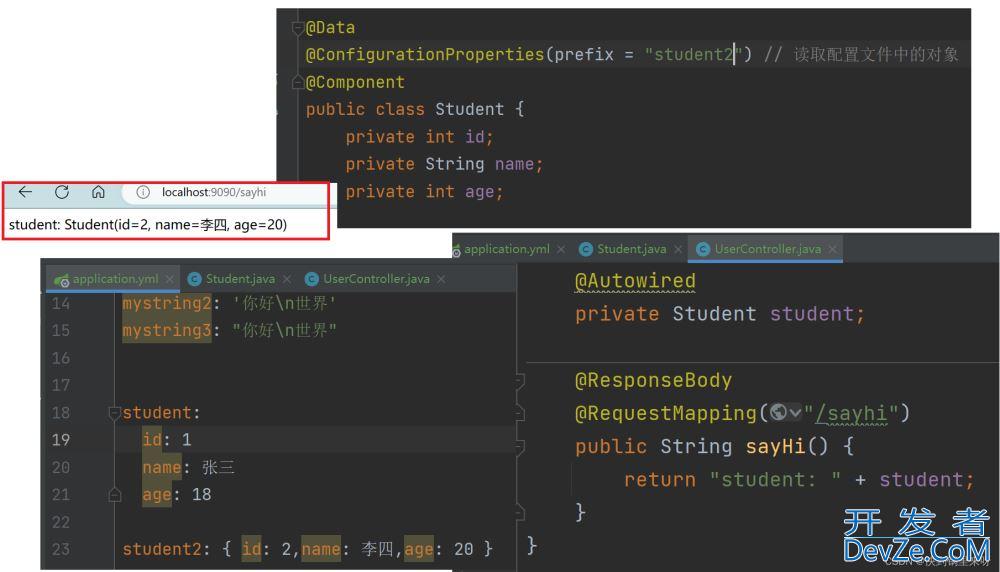Open the browser home page
Image resolution: width=1000 pixels, height=572 pixels.
(98, 192)
